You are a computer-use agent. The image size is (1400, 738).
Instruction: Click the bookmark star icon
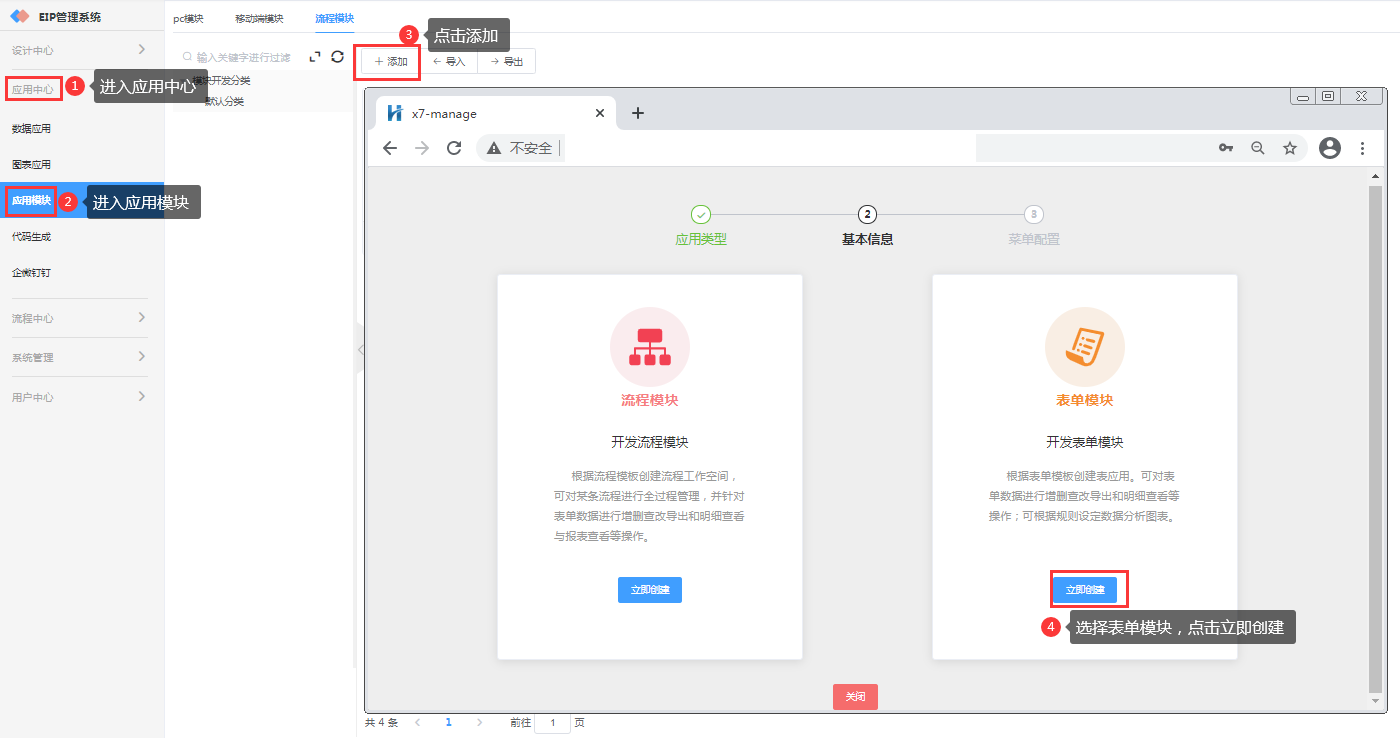tap(1290, 148)
